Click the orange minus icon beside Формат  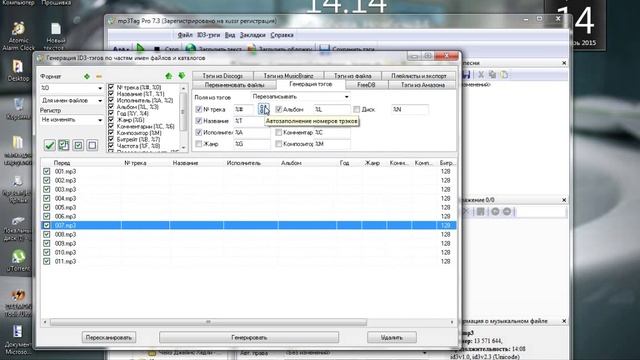[99, 76]
